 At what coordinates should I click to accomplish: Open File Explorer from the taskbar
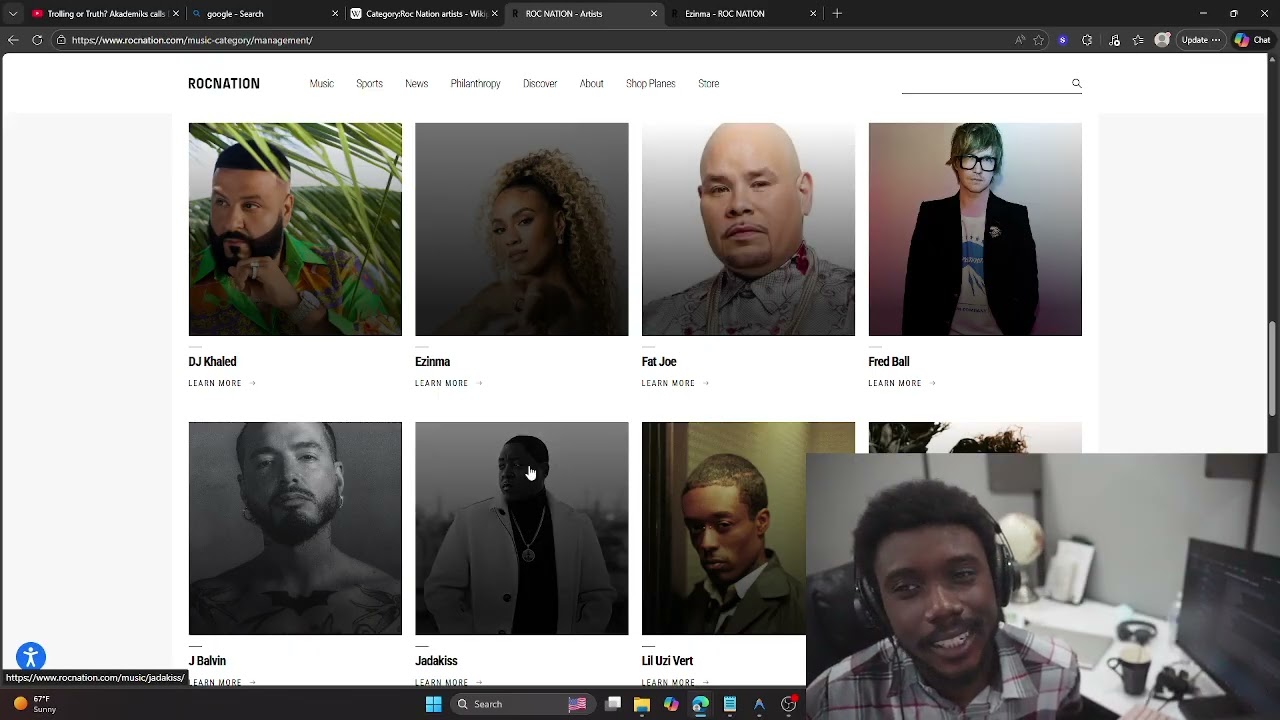(x=642, y=704)
